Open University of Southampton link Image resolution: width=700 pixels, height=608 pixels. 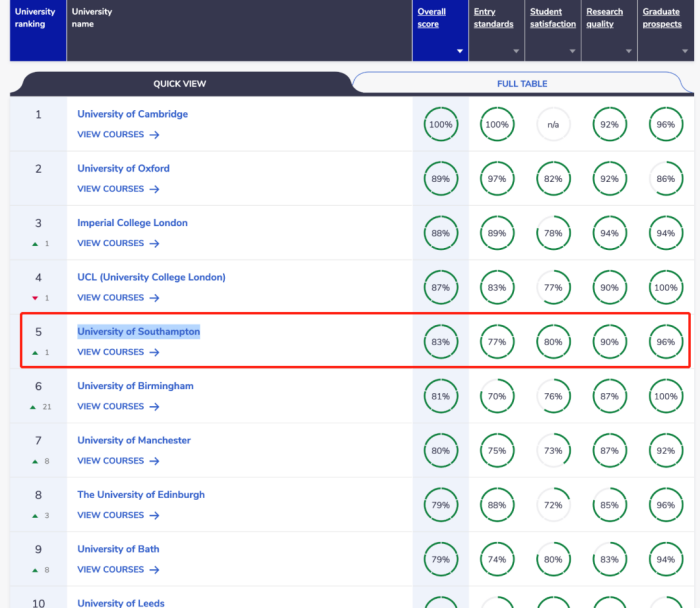[138, 332]
